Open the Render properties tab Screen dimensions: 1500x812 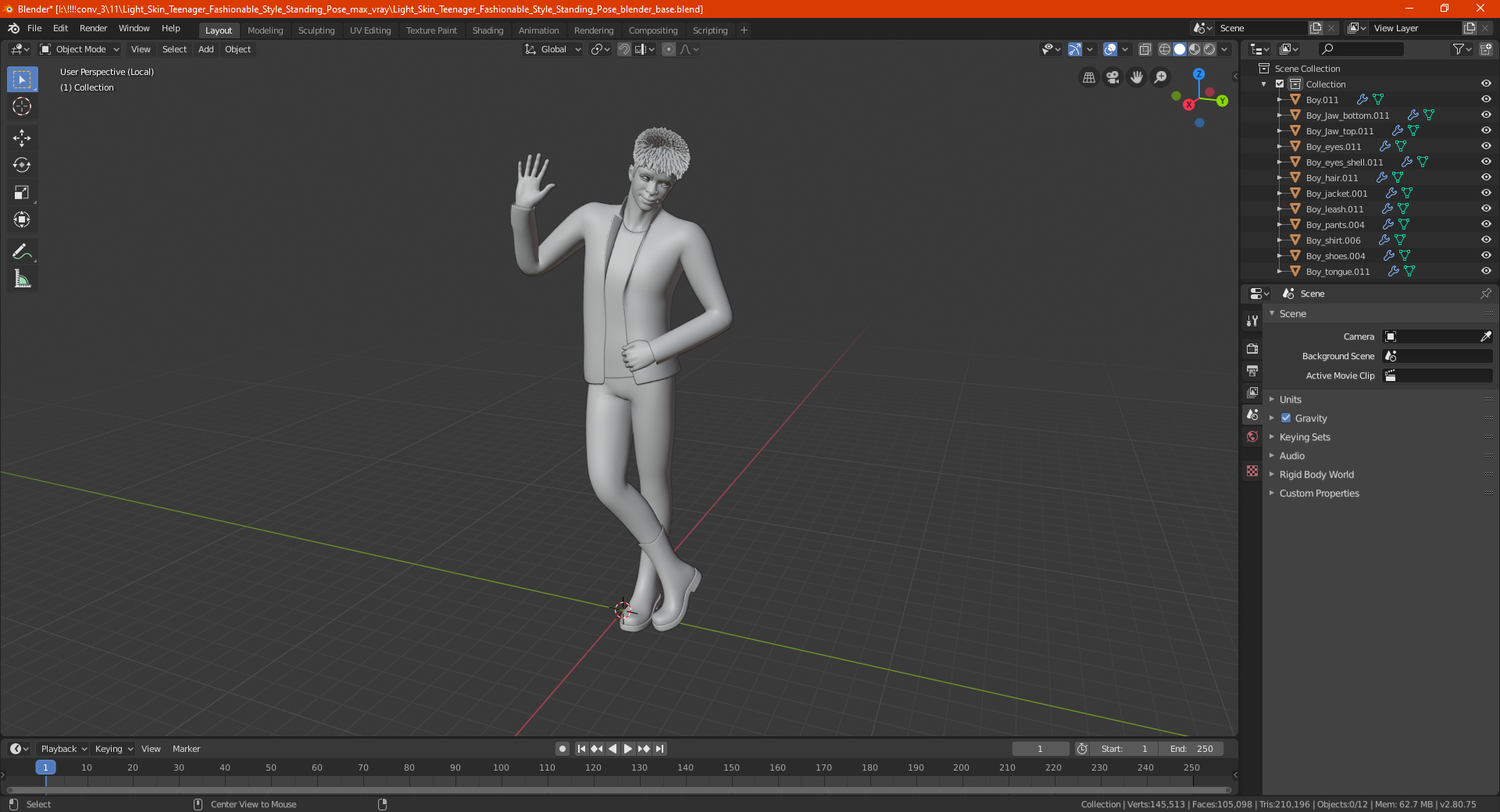(x=1252, y=348)
